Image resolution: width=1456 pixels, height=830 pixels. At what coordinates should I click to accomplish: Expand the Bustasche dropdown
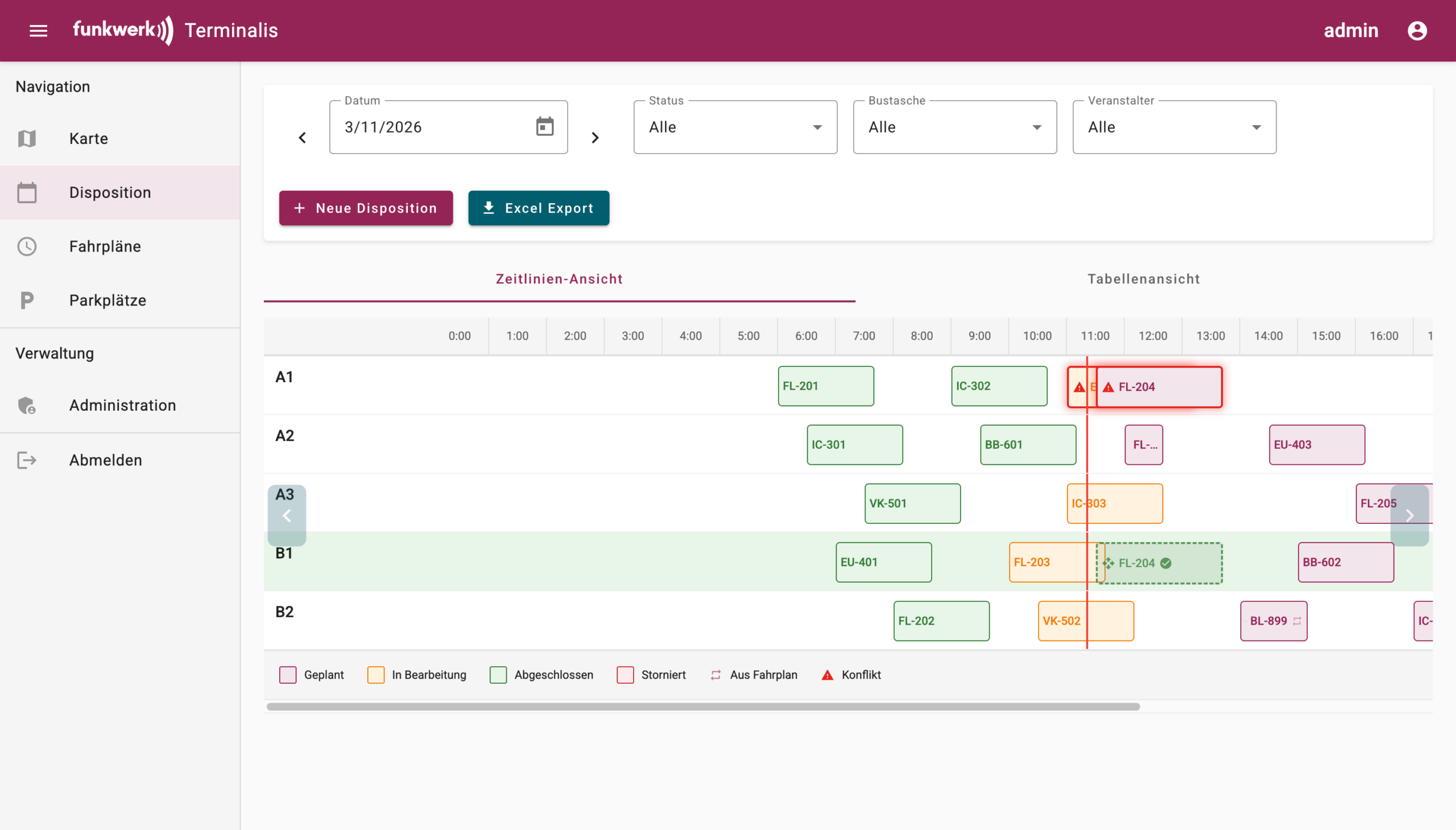[x=954, y=127]
